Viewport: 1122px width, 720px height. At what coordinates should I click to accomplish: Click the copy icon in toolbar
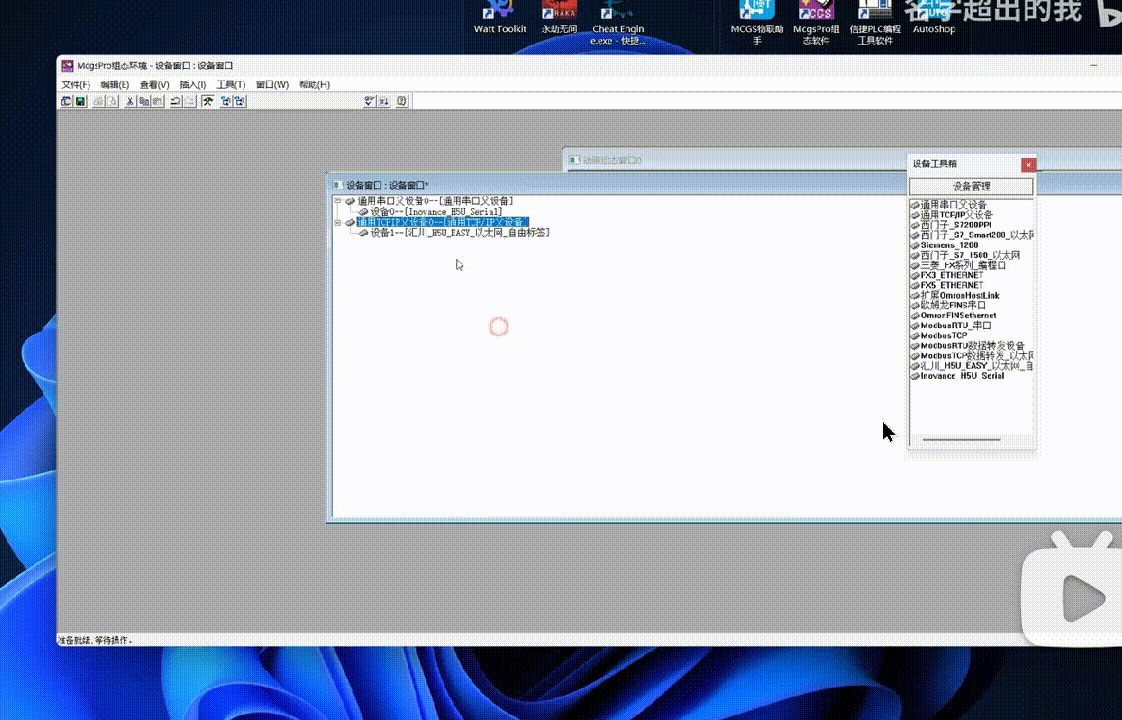point(144,102)
